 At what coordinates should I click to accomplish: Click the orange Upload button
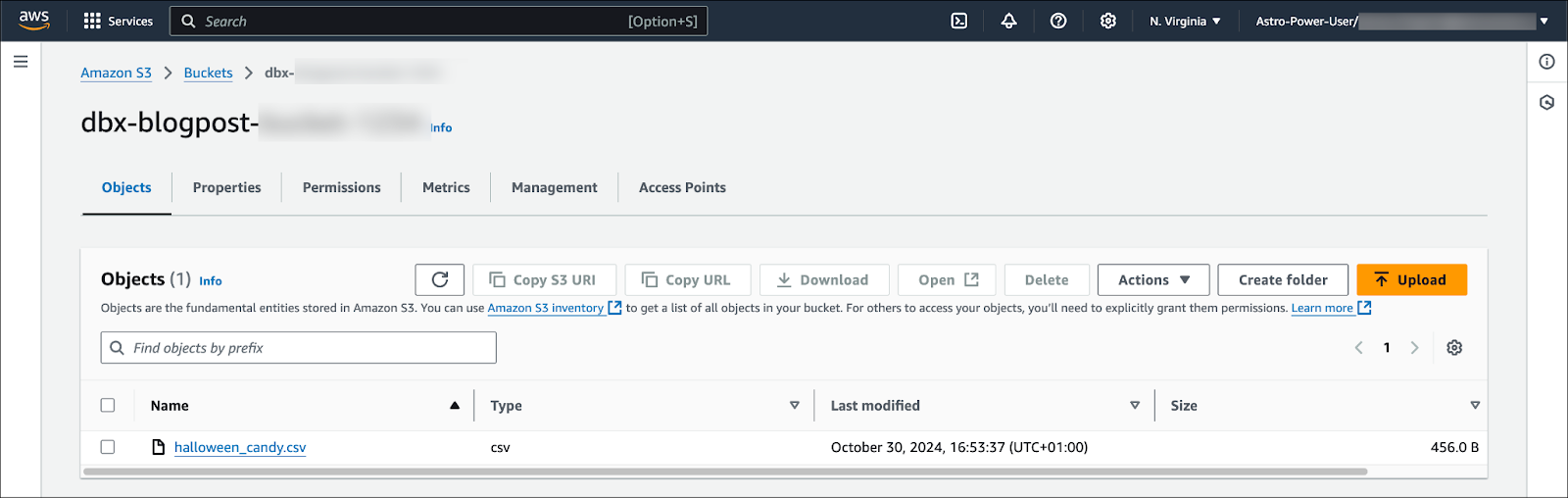pos(1411,279)
